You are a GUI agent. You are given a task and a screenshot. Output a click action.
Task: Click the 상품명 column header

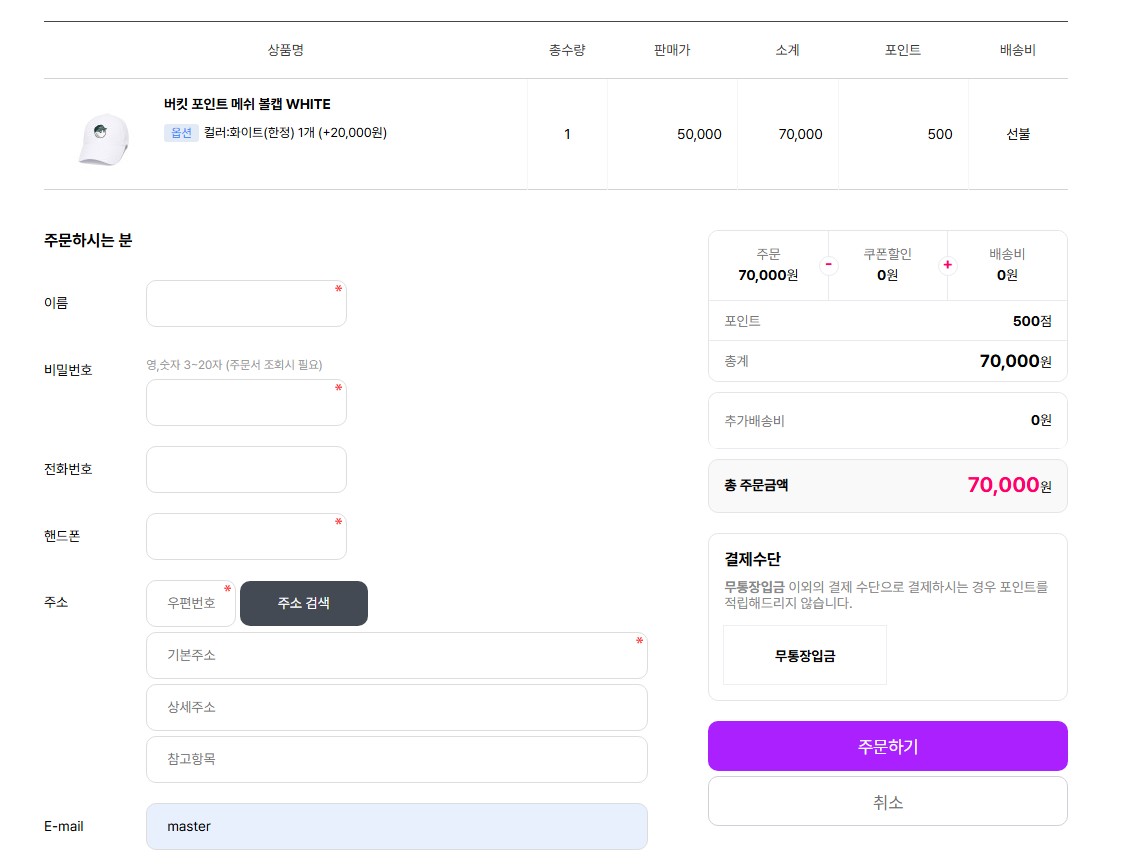285,50
